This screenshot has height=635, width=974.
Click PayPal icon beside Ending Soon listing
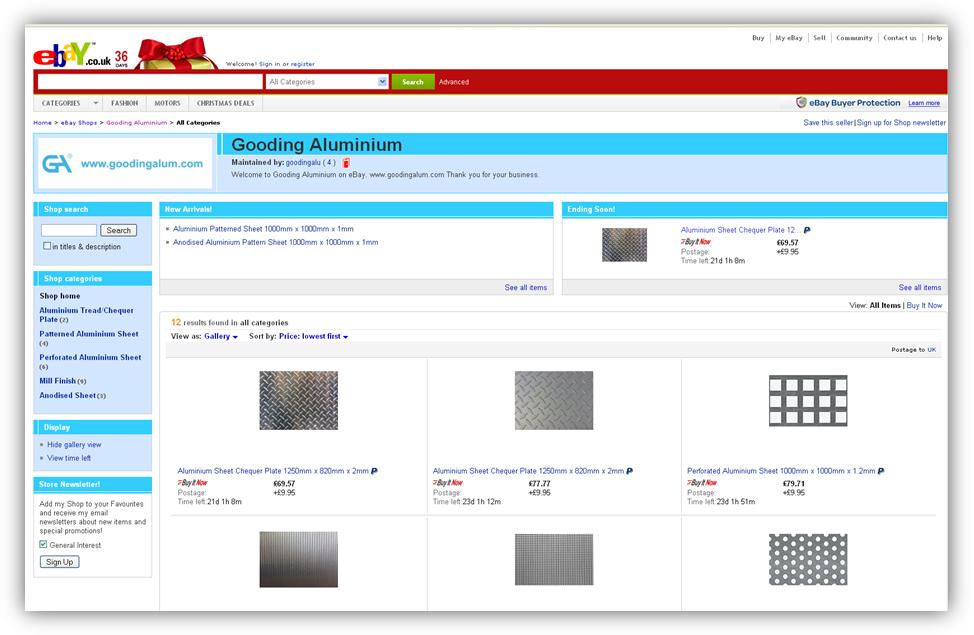pos(807,230)
